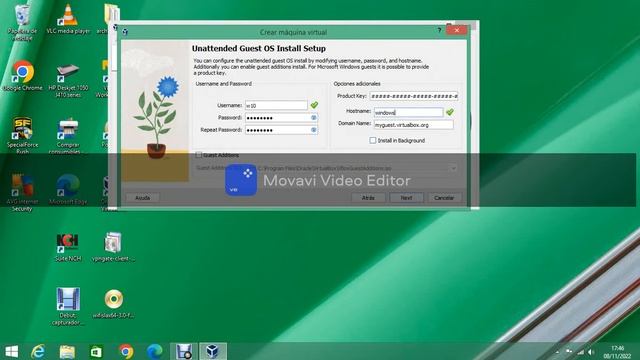
Task: Show password in the Password field
Action: coord(313,118)
